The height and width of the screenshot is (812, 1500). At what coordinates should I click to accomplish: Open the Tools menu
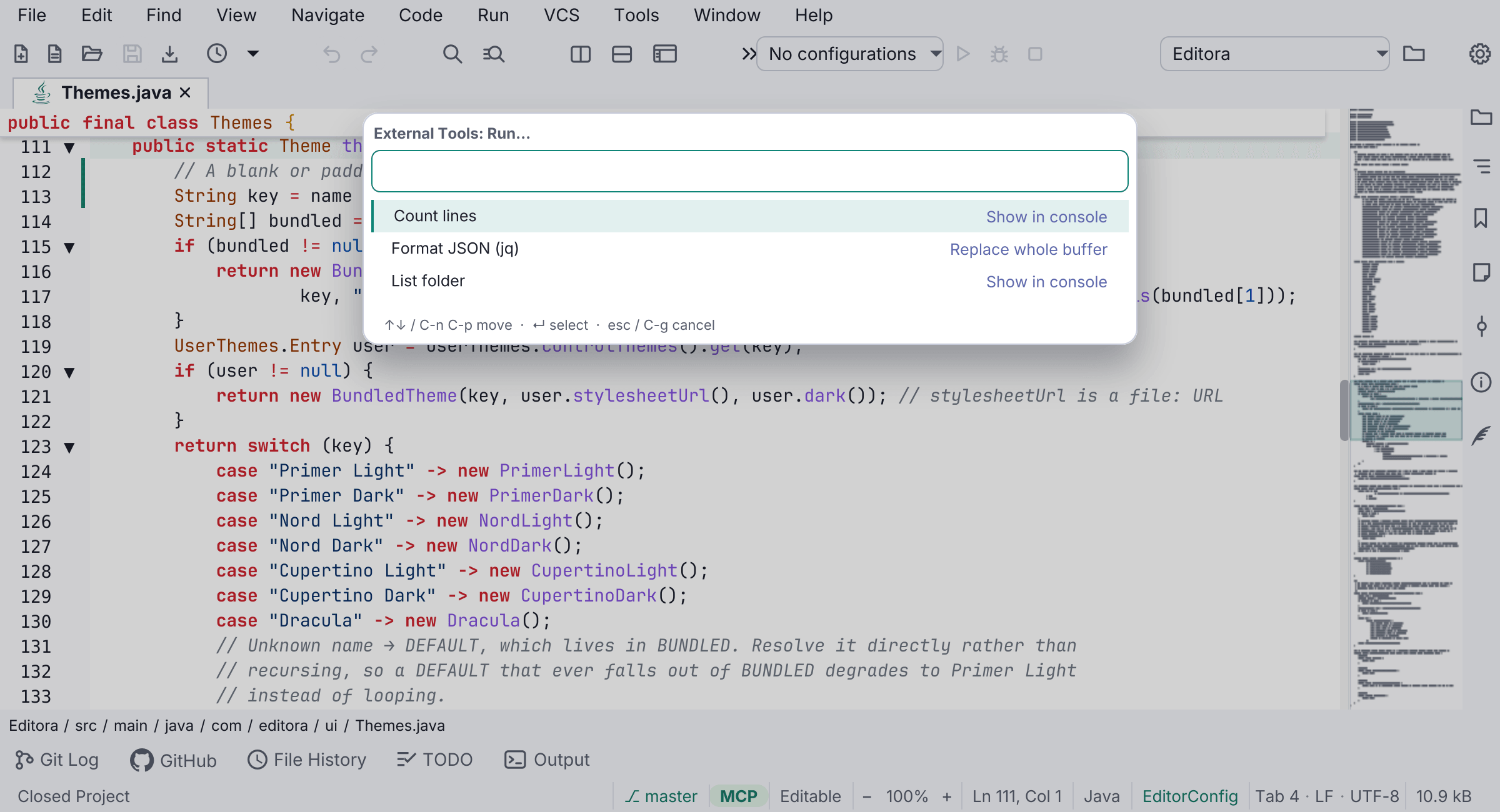[x=636, y=15]
